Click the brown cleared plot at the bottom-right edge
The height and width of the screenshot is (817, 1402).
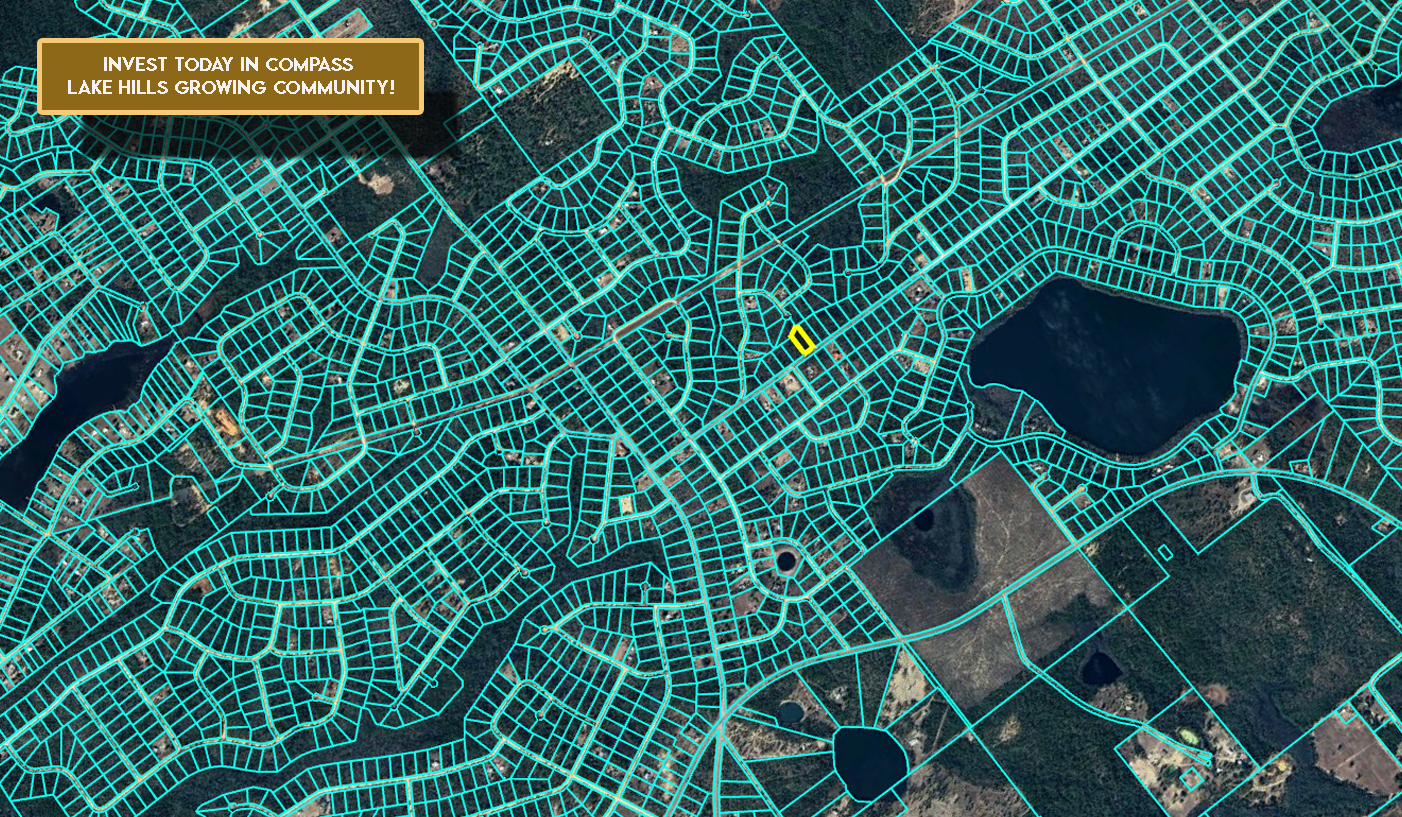point(1355,752)
